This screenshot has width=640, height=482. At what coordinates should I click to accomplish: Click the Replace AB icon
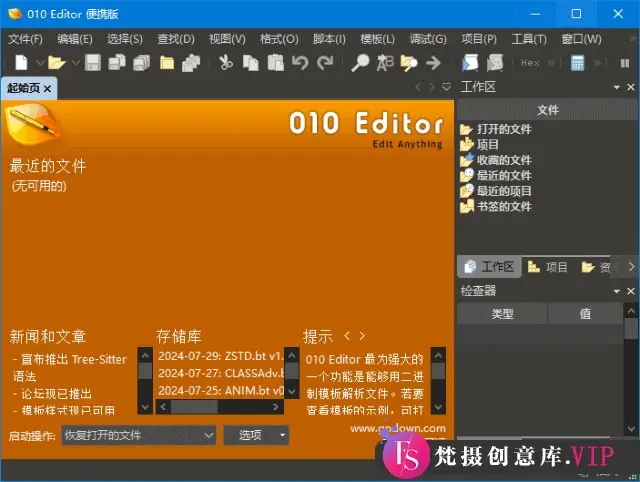pos(385,63)
